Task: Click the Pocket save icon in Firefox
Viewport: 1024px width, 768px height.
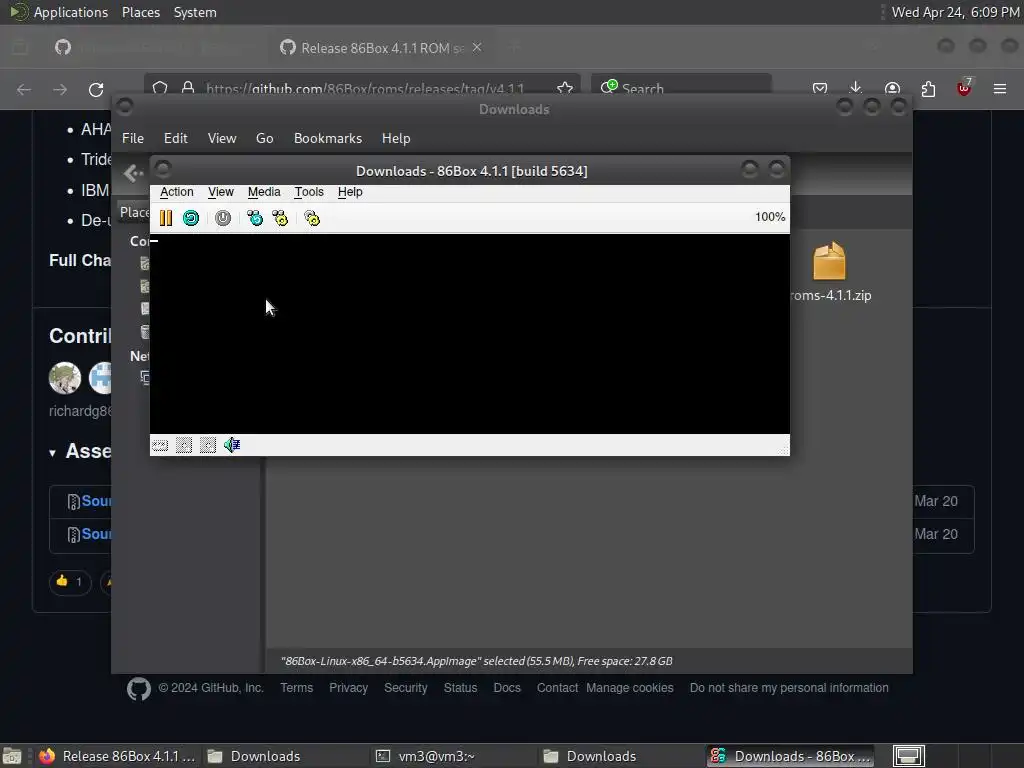Action: (x=820, y=89)
